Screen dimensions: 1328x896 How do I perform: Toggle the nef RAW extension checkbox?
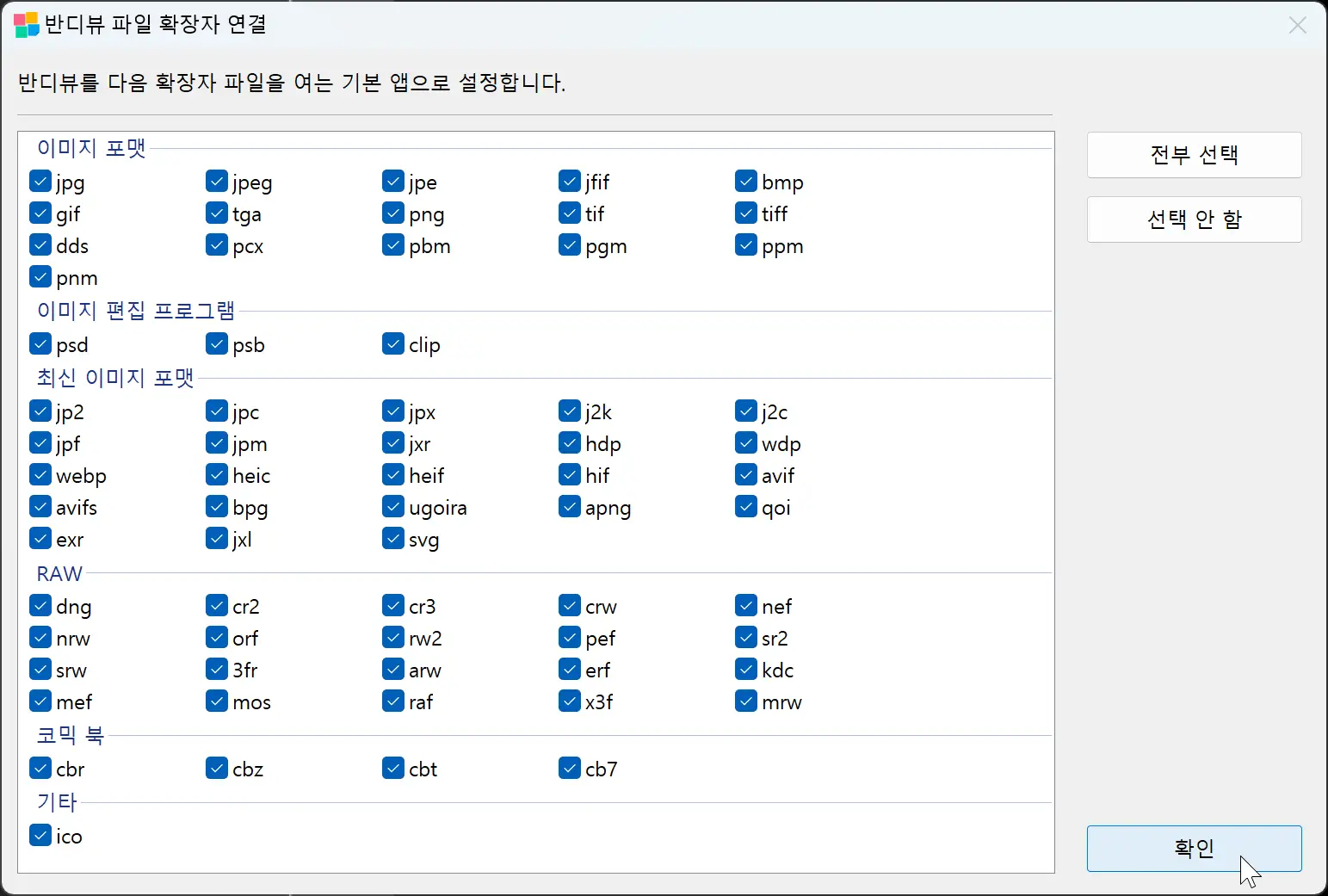[745, 606]
